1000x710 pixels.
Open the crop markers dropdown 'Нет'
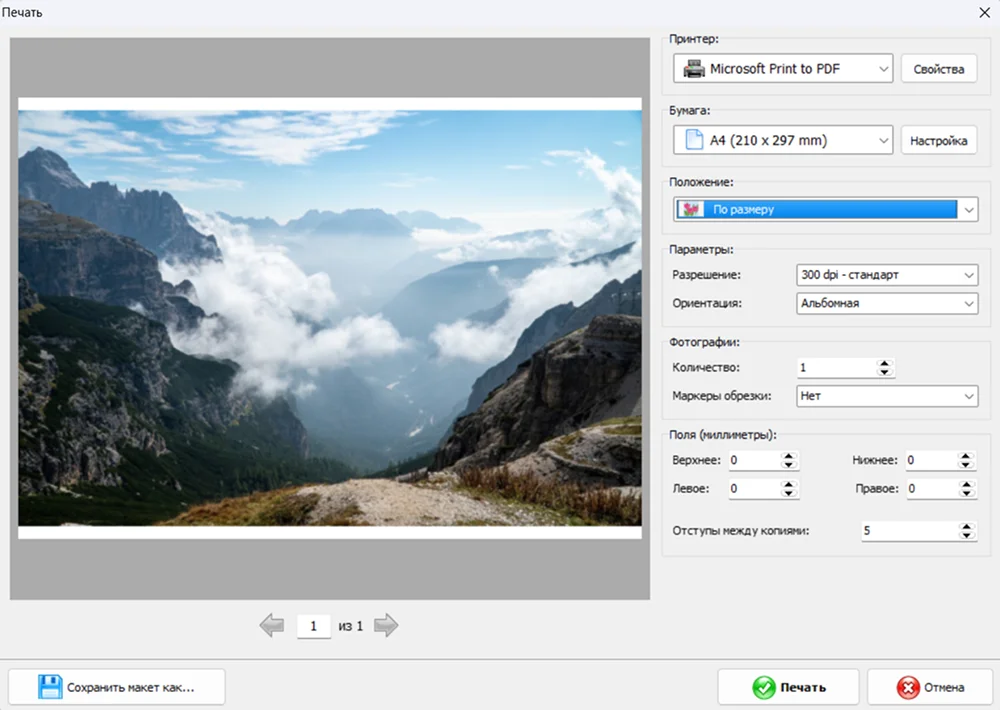(x=886, y=396)
